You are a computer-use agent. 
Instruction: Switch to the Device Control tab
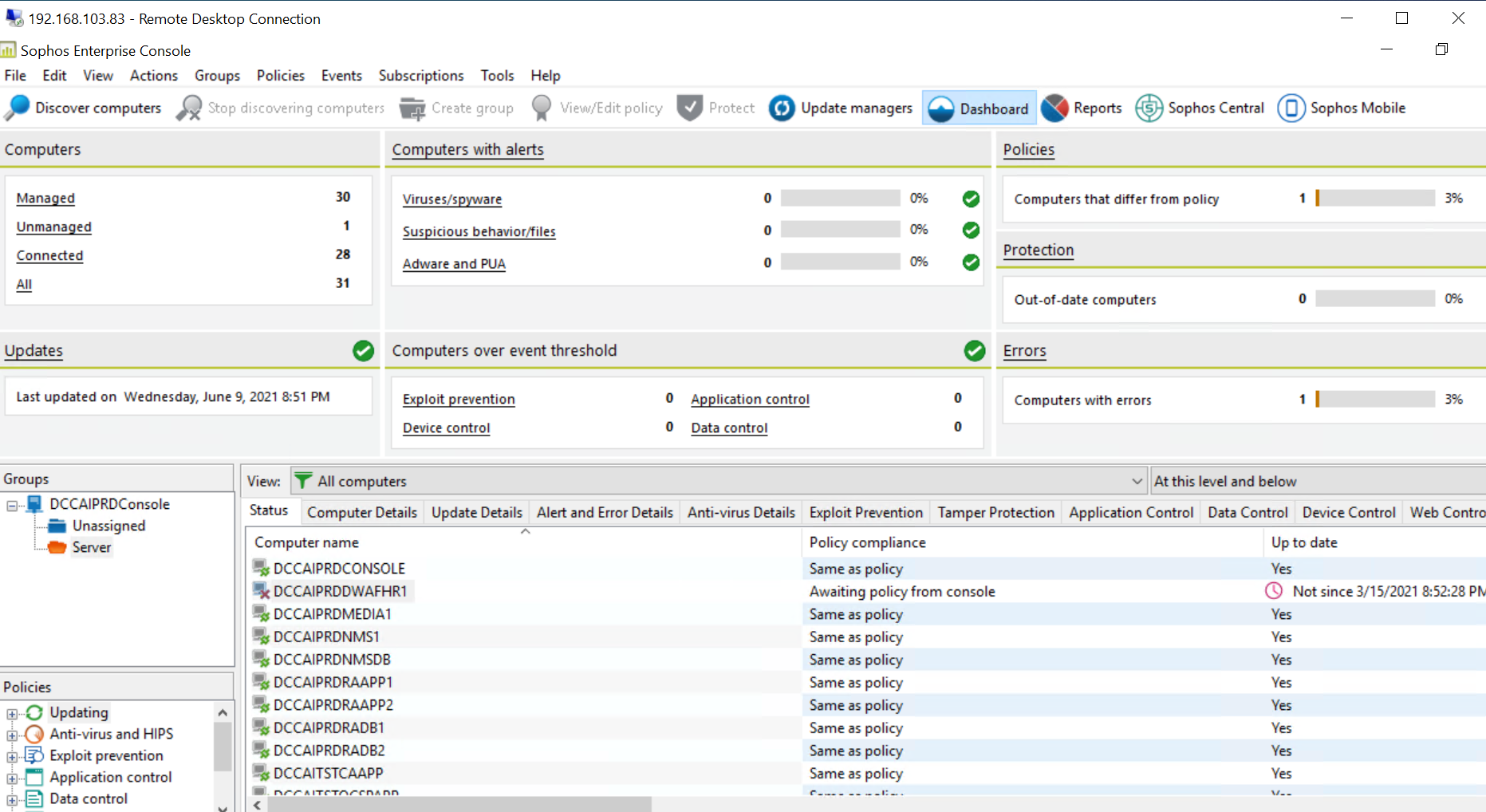[1349, 512]
